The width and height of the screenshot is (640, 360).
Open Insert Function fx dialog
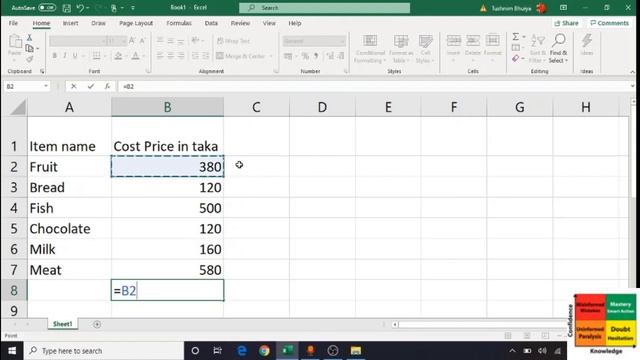[x=107, y=86]
